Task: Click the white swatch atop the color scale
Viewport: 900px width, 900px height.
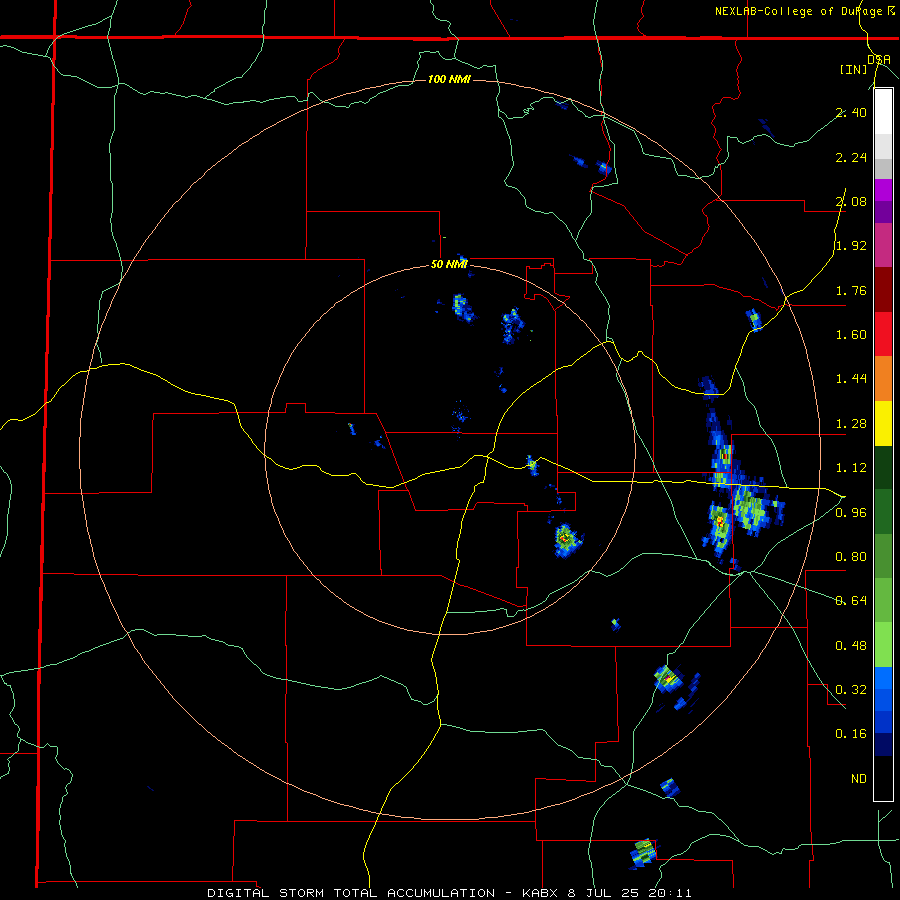Action: pyautogui.click(x=883, y=112)
